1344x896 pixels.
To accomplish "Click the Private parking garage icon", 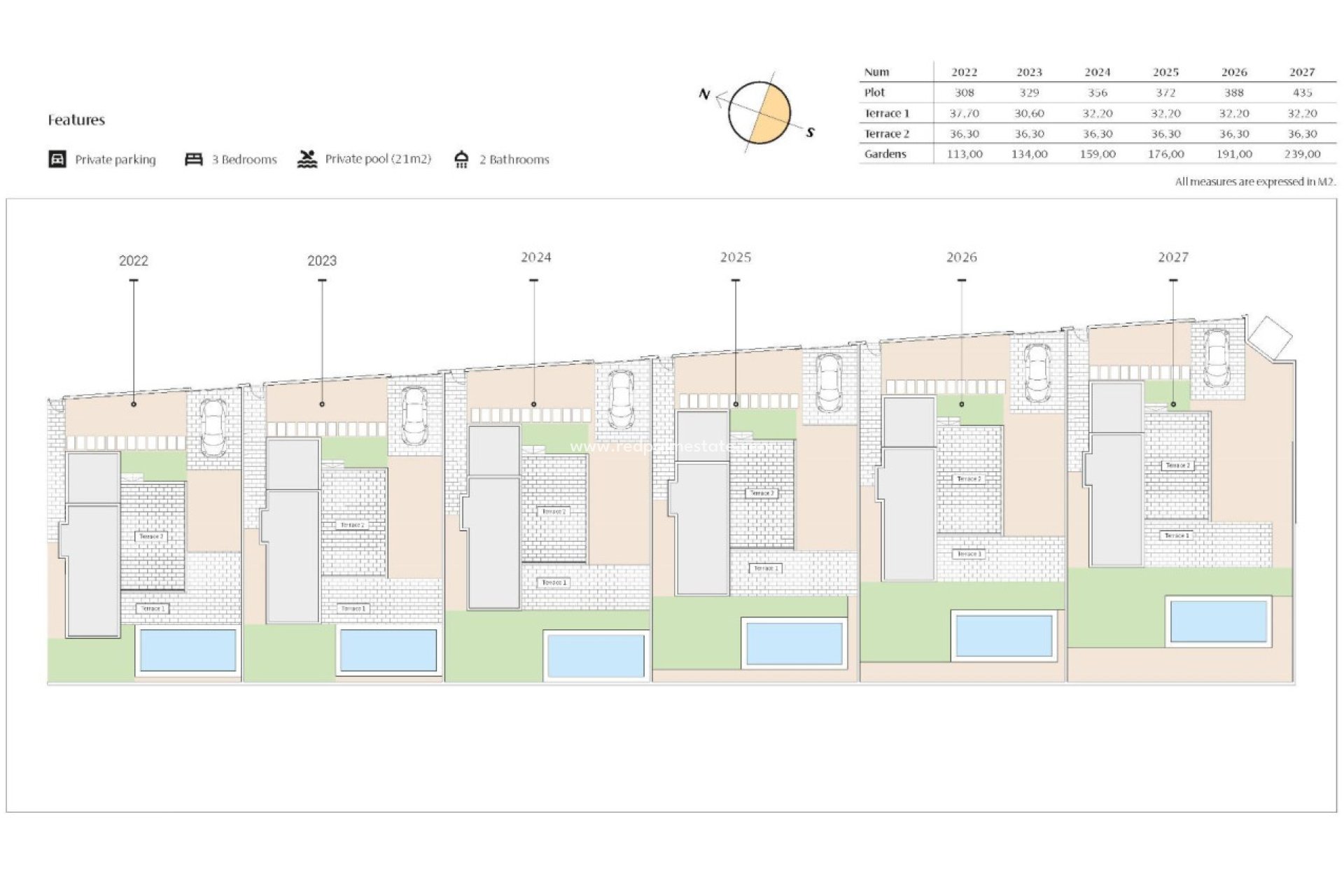I will click(x=57, y=159).
